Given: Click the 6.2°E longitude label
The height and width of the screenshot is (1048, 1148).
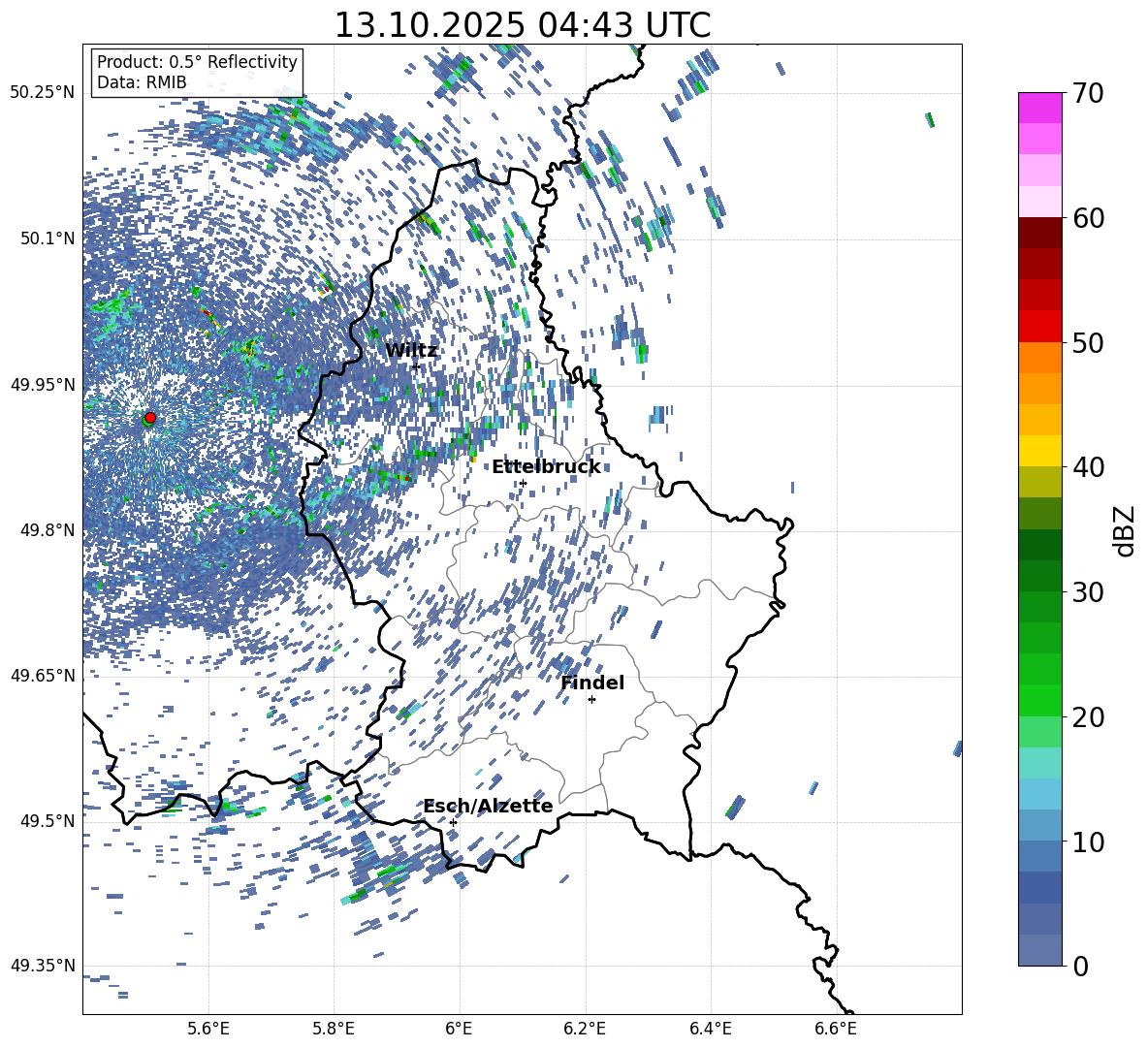Looking at the screenshot, I should point(585,1029).
